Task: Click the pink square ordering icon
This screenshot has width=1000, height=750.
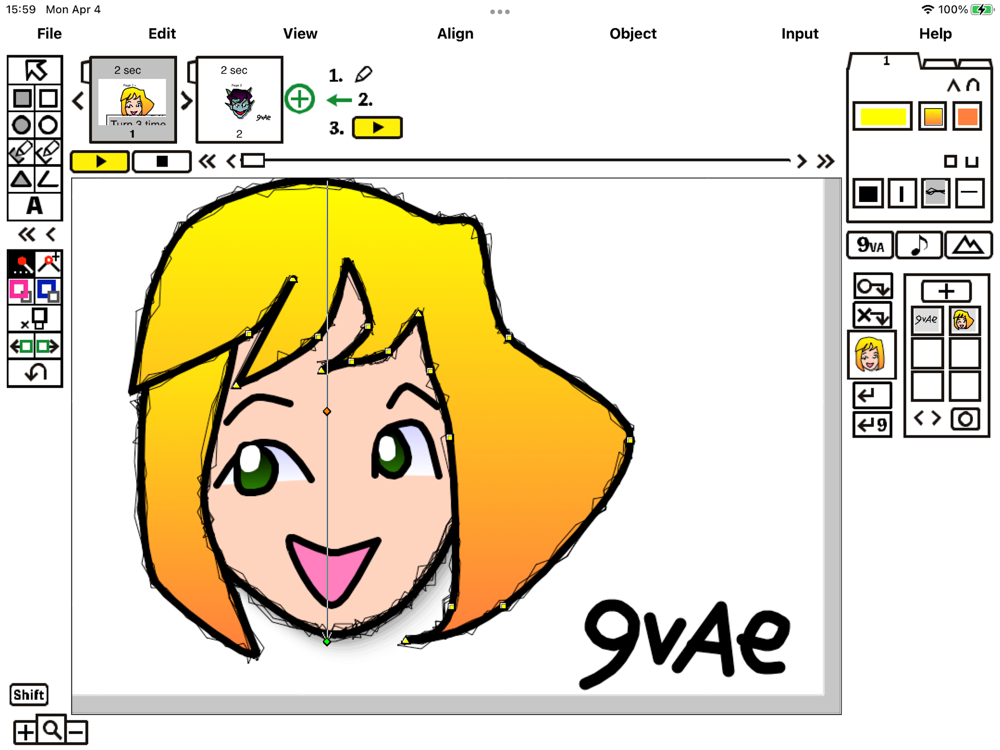Action: click(x=22, y=291)
